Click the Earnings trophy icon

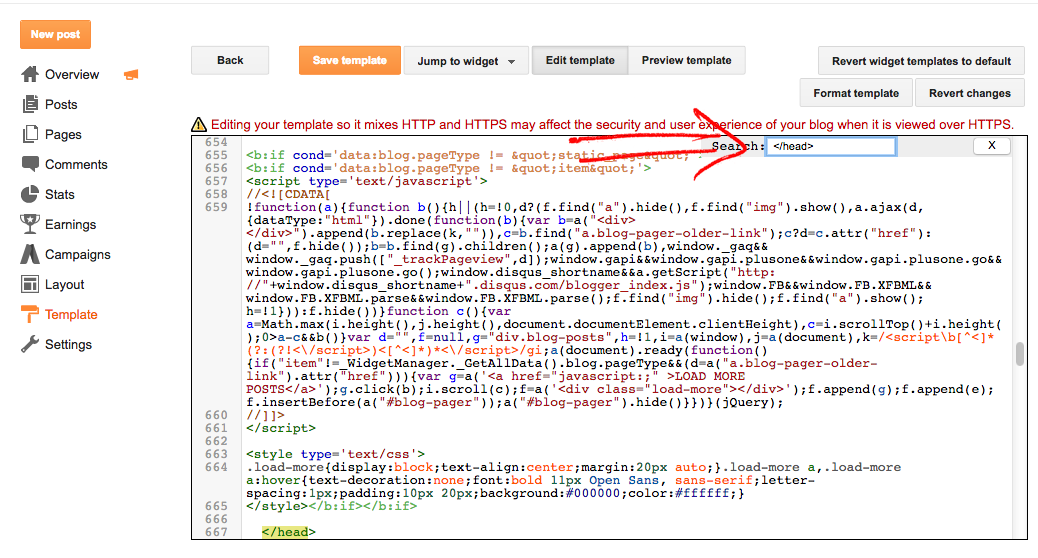coord(30,224)
